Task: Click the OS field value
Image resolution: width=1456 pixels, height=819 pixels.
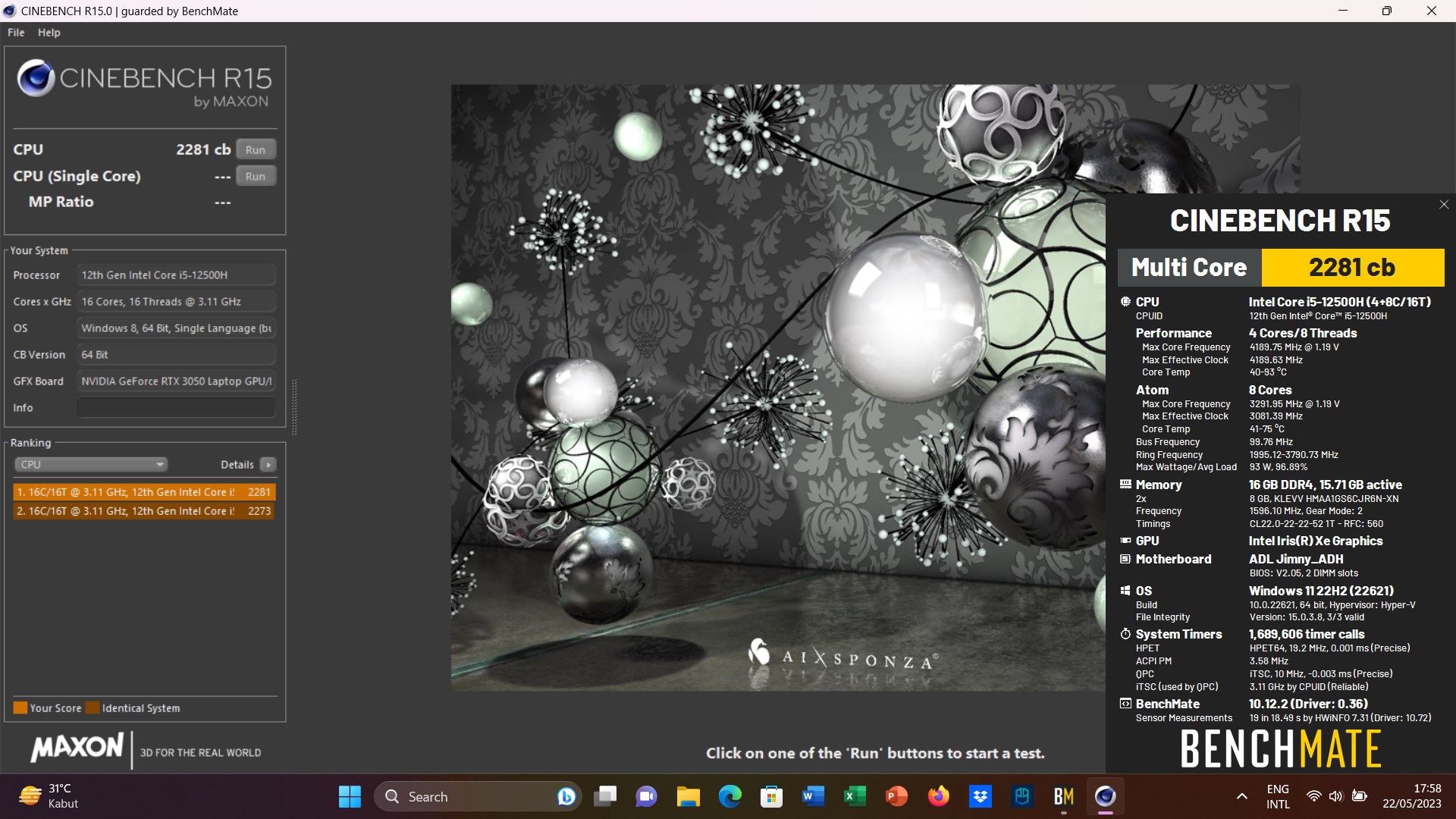Action: coord(176,328)
